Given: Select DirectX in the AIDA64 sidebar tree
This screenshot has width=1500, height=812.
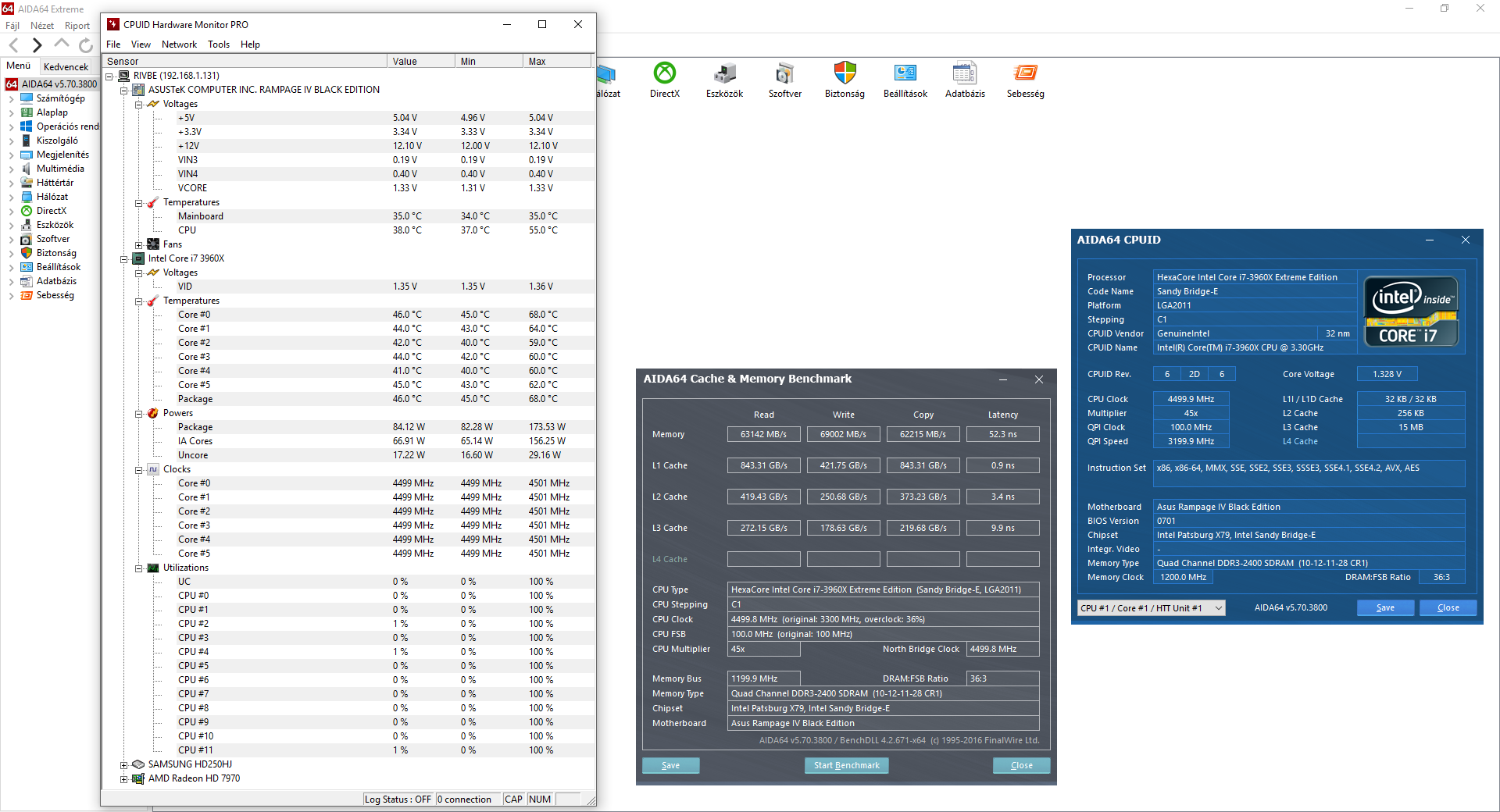Looking at the screenshot, I should [51, 211].
